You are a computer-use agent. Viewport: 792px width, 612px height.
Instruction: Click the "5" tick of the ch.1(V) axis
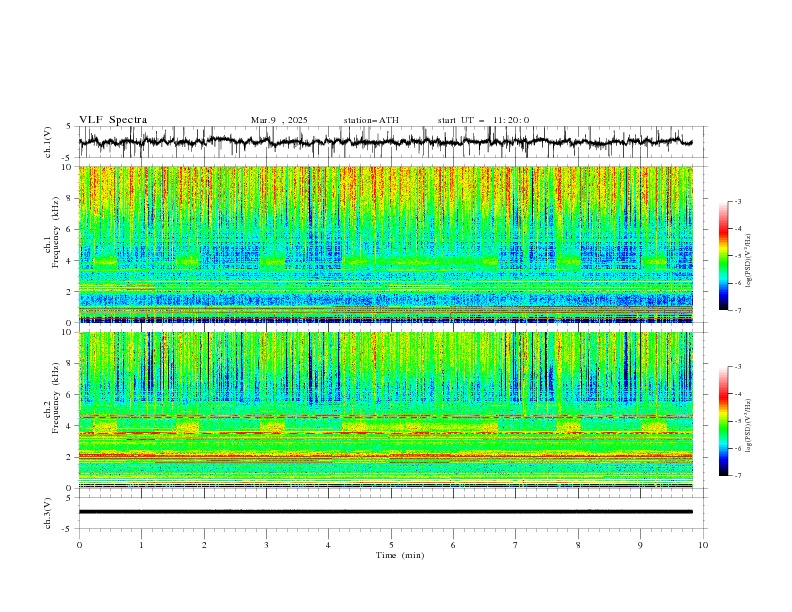coord(69,127)
